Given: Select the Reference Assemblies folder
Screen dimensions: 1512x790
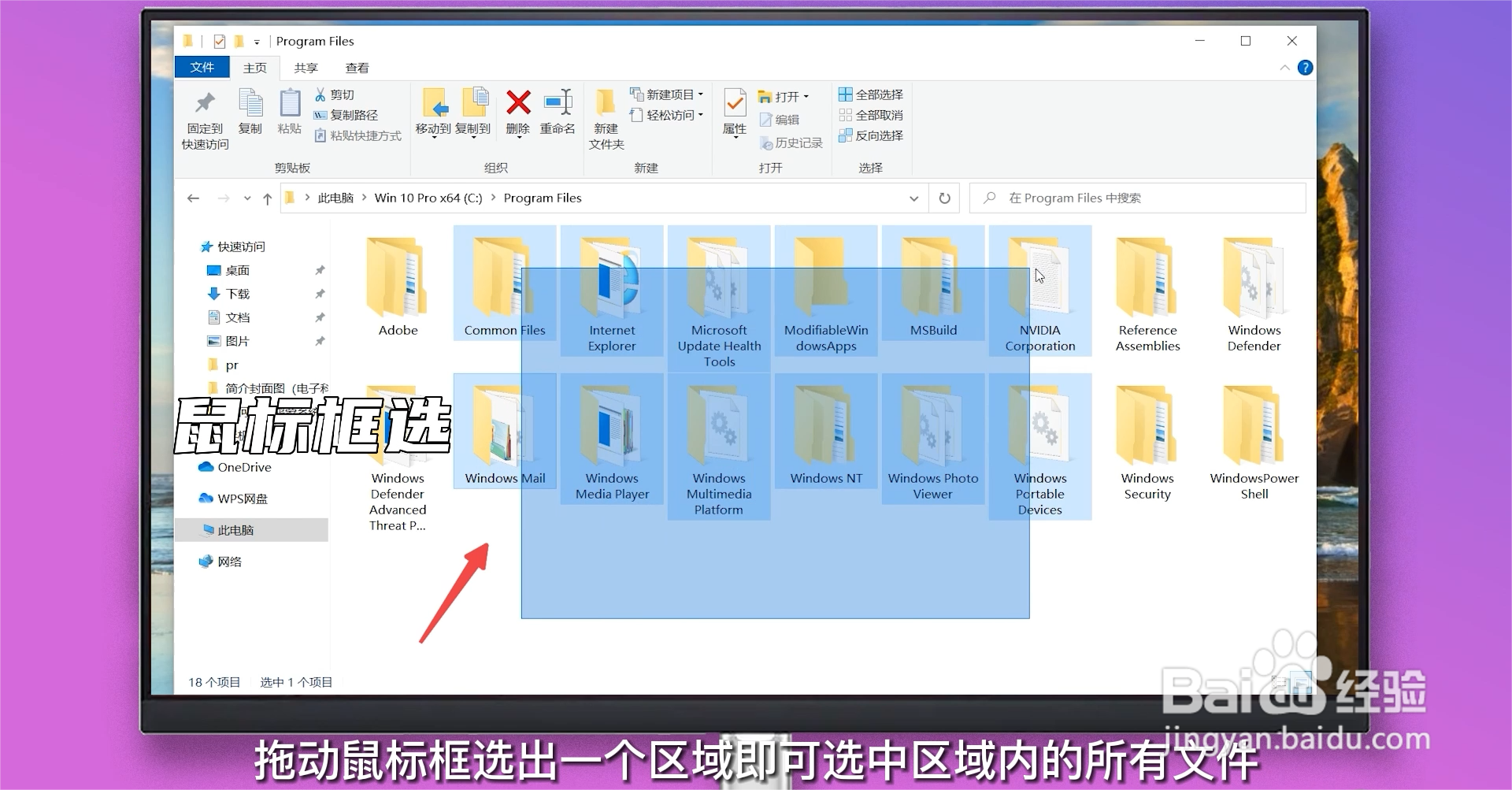Looking at the screenshot, I should (1147, 295).
